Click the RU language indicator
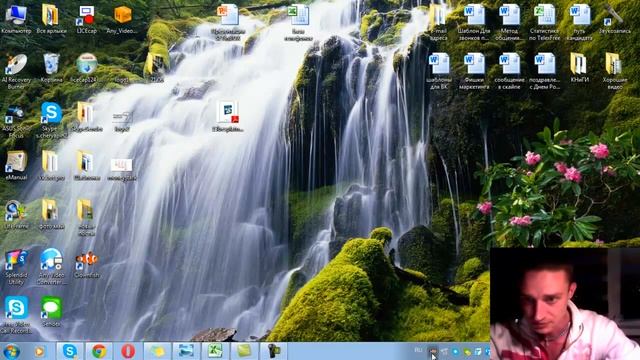Screen dimensions: 640x360 pyautogui.click(x=418, y=350)
